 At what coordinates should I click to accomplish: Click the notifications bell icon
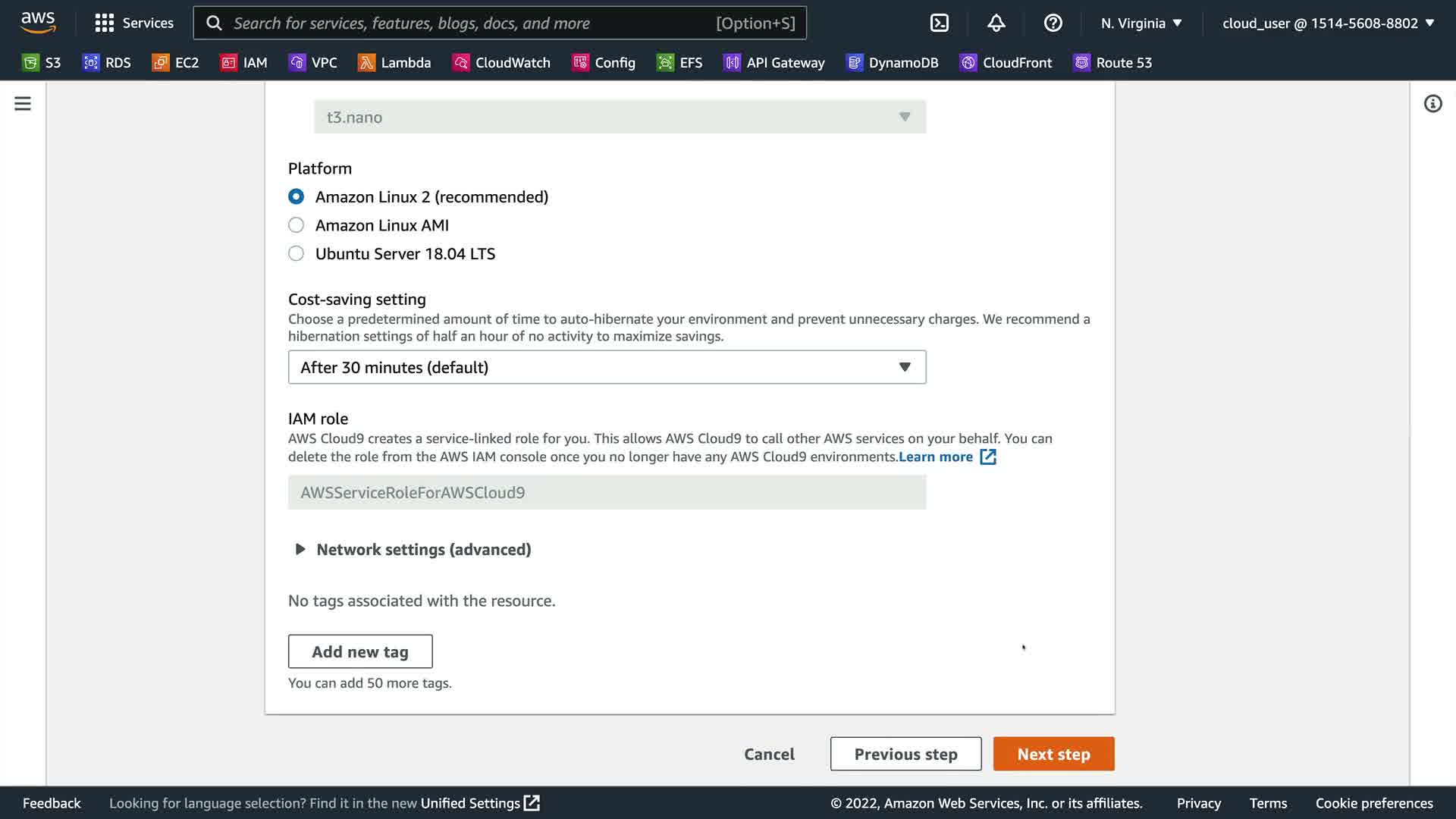(x=996, y=23)
